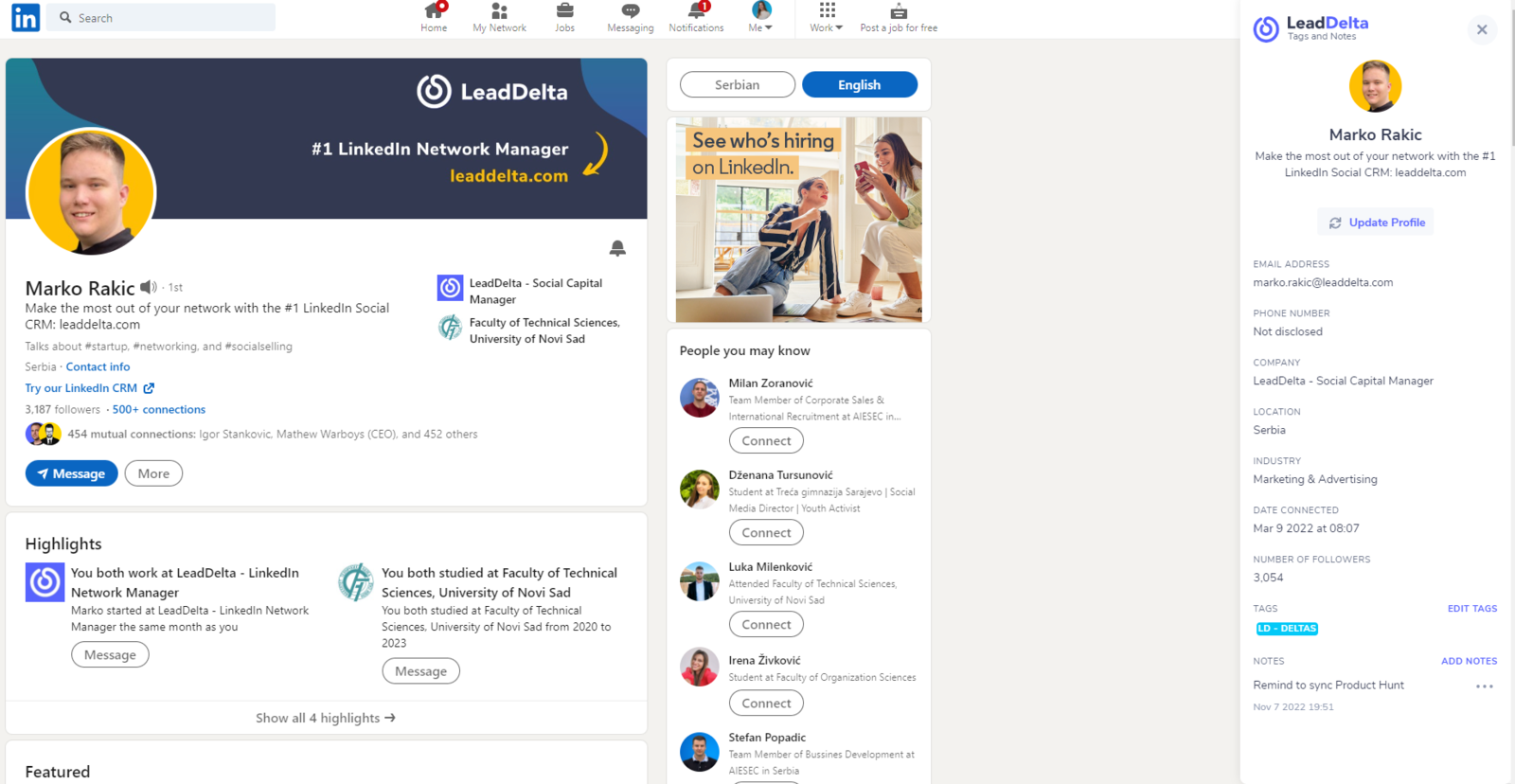Open LeadDelta logo in Highlights section
Screen dimensions: 1515x784
(x=45, y=582)
